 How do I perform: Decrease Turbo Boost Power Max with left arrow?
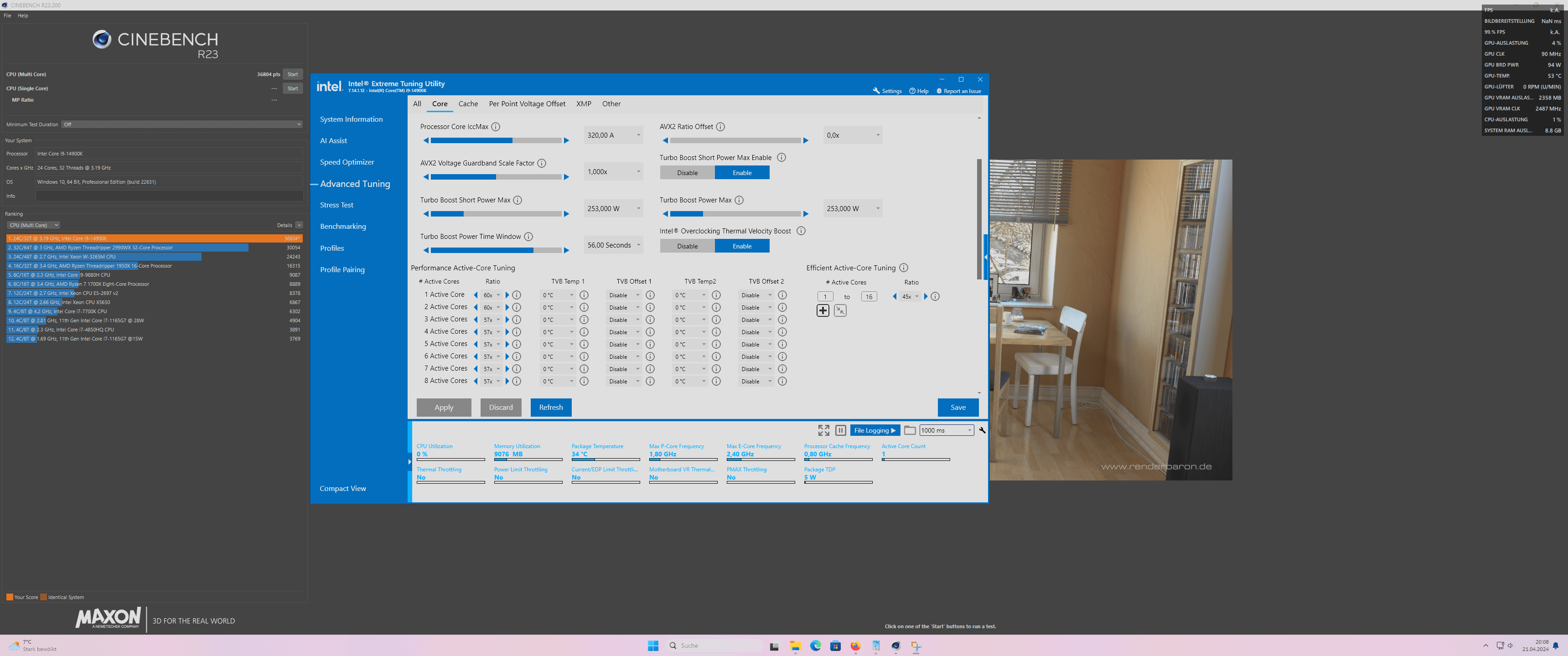[x=665, y=214]
